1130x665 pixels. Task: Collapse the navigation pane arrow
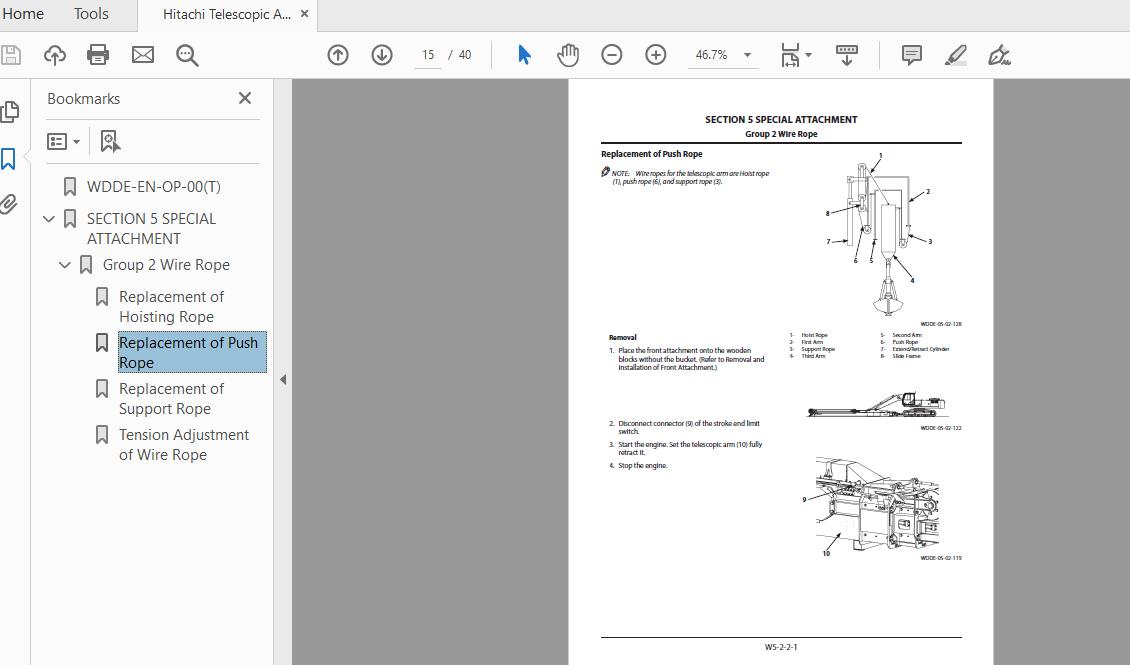(283, 380)
